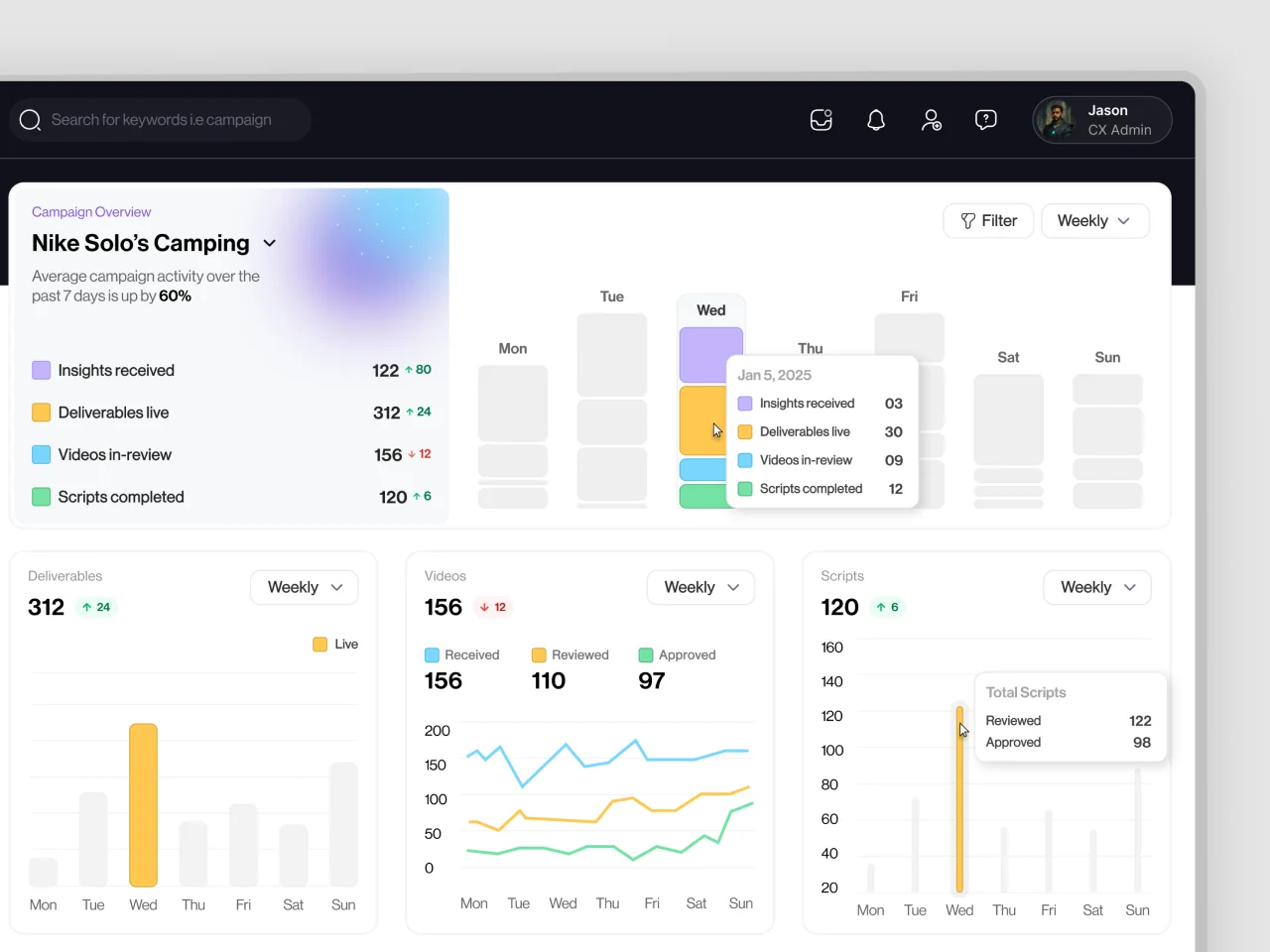This screenshot has height=952, width=1270.
Task: Click the tooltip Videos in-review blue swatch
Action: 745,460
